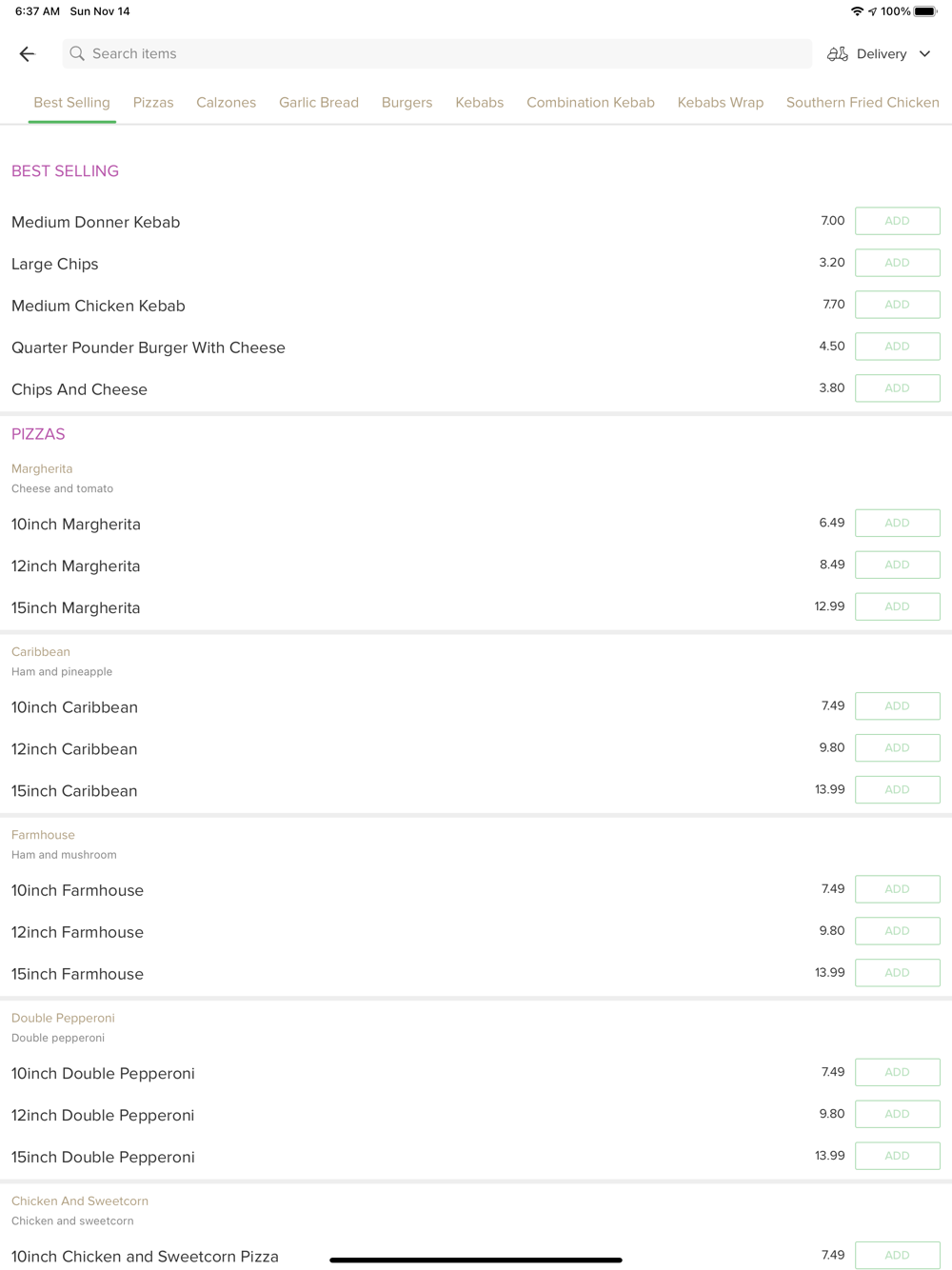952x1270 pixels.
Task: Open the Southern Fried Chicken tab
Action: coord(863,103)
